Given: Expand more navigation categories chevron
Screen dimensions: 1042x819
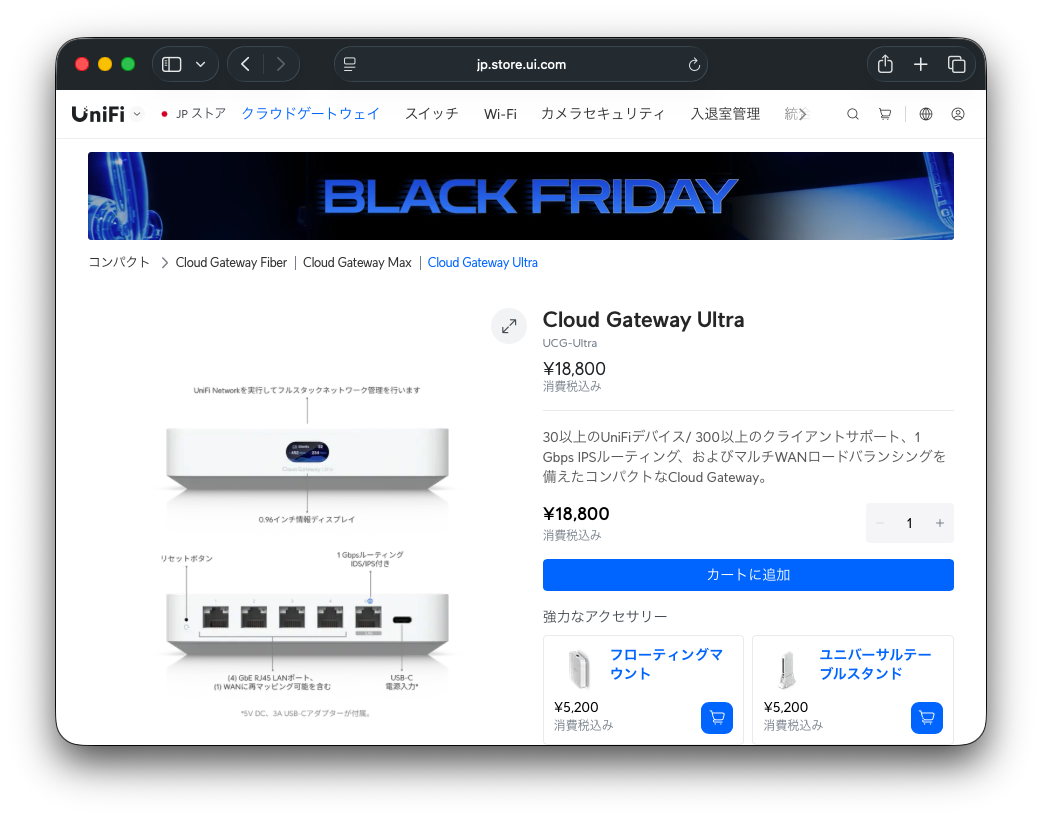Looking at the screenshot, I should [803, 114].
